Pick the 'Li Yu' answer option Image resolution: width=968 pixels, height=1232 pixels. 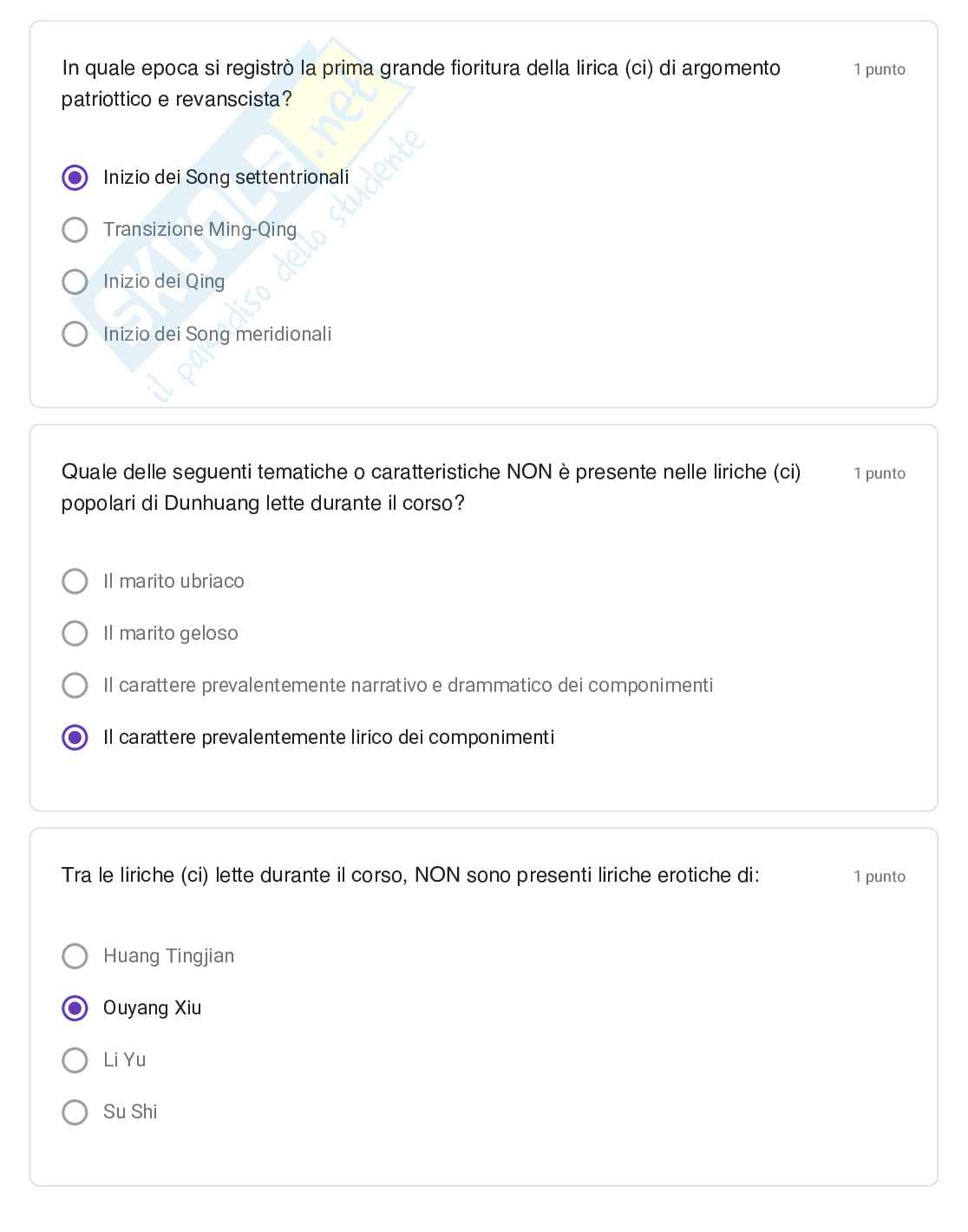pyautogui.click(x=75, y=1059)
